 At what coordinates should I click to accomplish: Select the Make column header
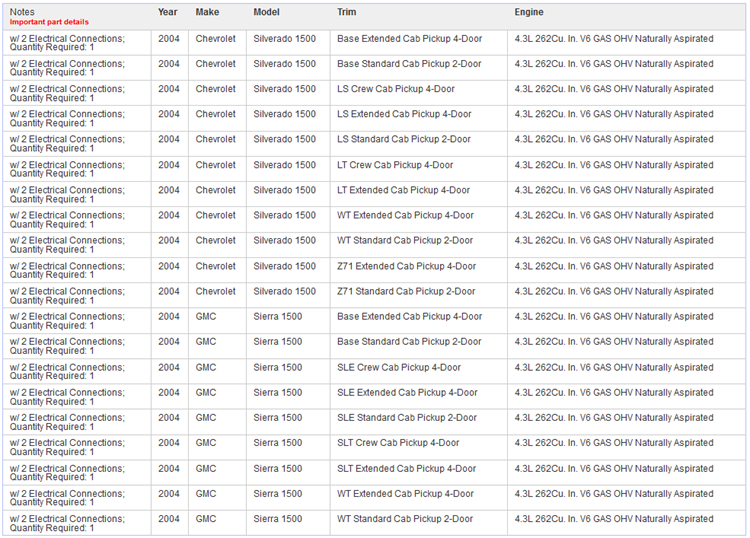(x=208, y=12)
